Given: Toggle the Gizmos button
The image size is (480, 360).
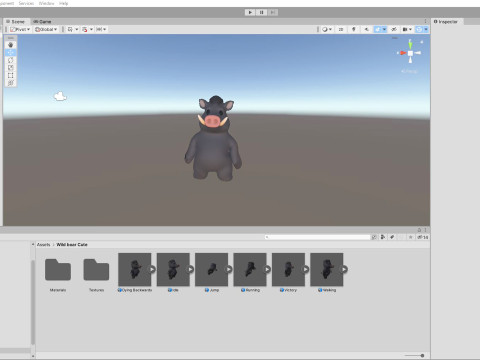Looking at the screenshot, I should point(419,29).
